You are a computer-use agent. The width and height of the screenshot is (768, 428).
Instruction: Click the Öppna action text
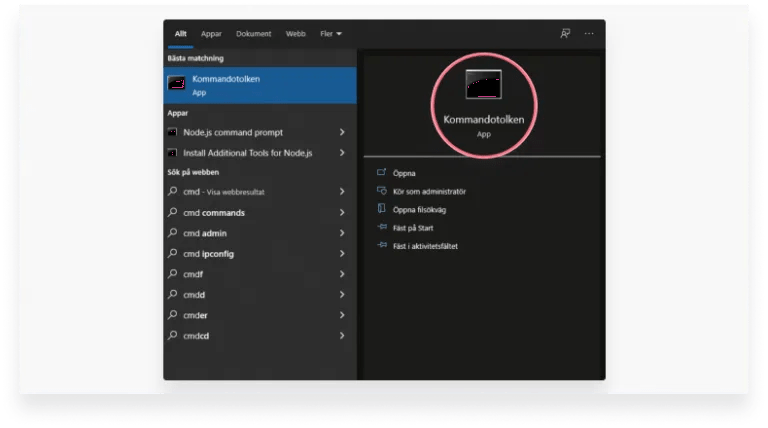pos(404,173)
